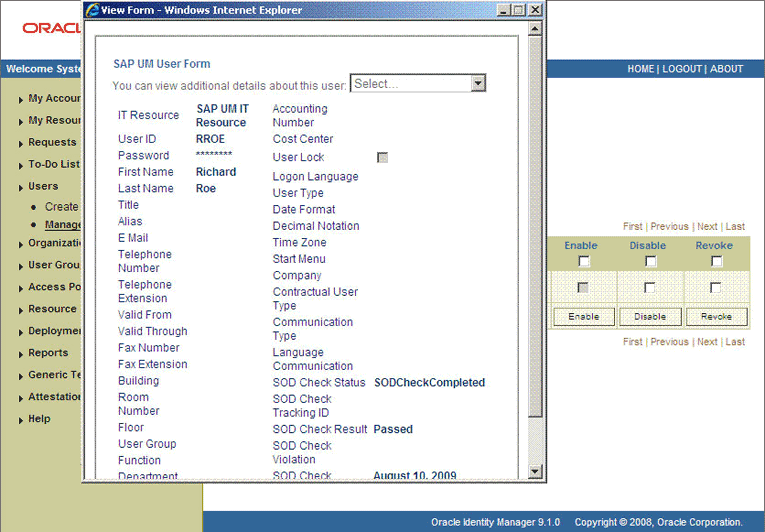Expand the To-Do List menu arrow
The image size is (765, 532).
20,166
